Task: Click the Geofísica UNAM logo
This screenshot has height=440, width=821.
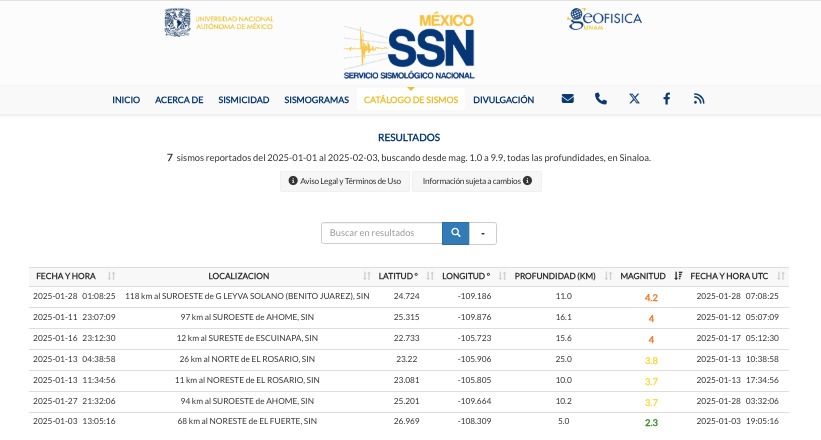Action: point(605,19)
